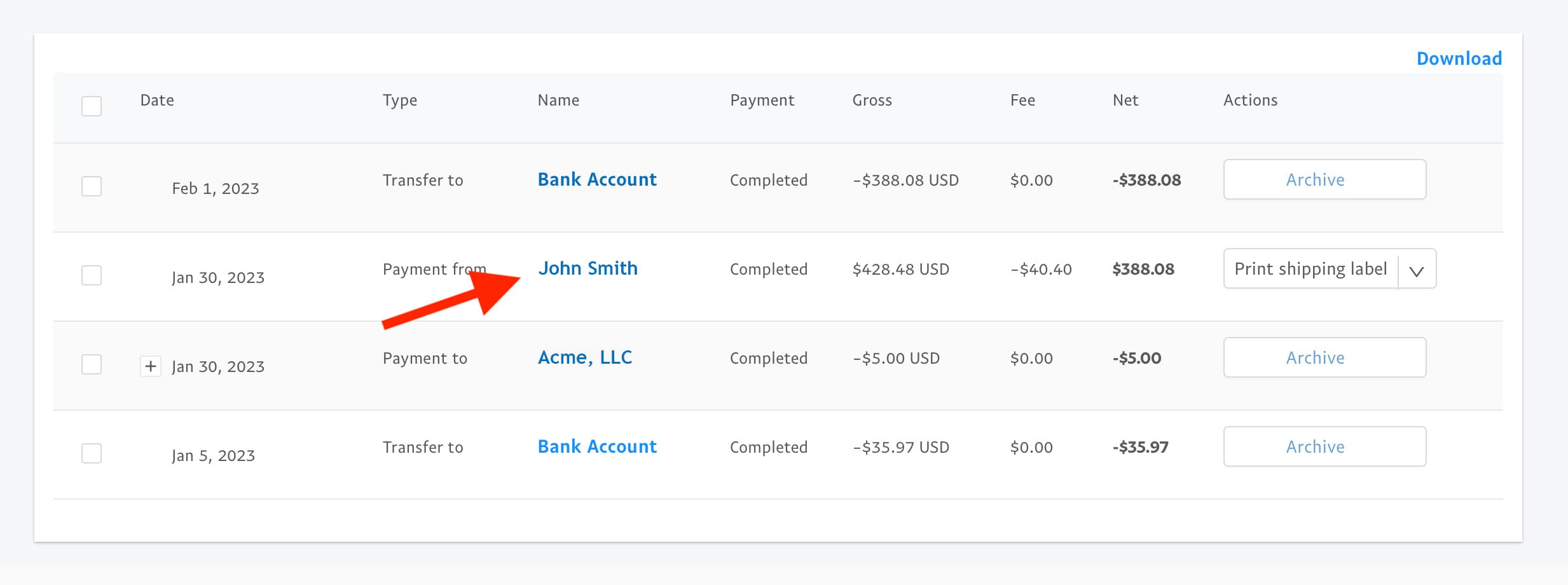Open Acme, LLC payment details
This screenshot has width=1568, height=585.
585,357
